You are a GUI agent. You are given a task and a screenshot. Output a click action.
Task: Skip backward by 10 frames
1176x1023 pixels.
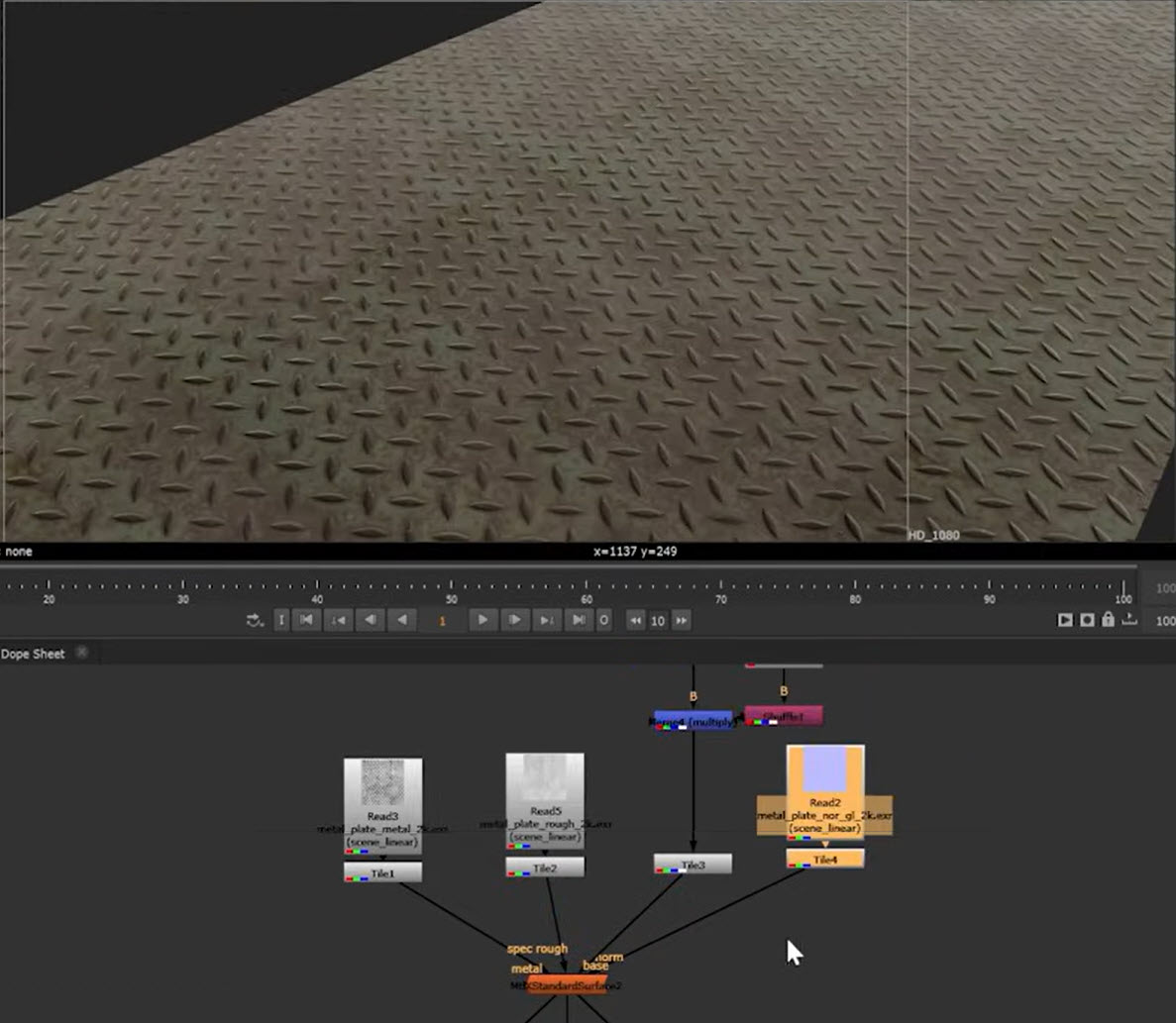click(636, 621)
